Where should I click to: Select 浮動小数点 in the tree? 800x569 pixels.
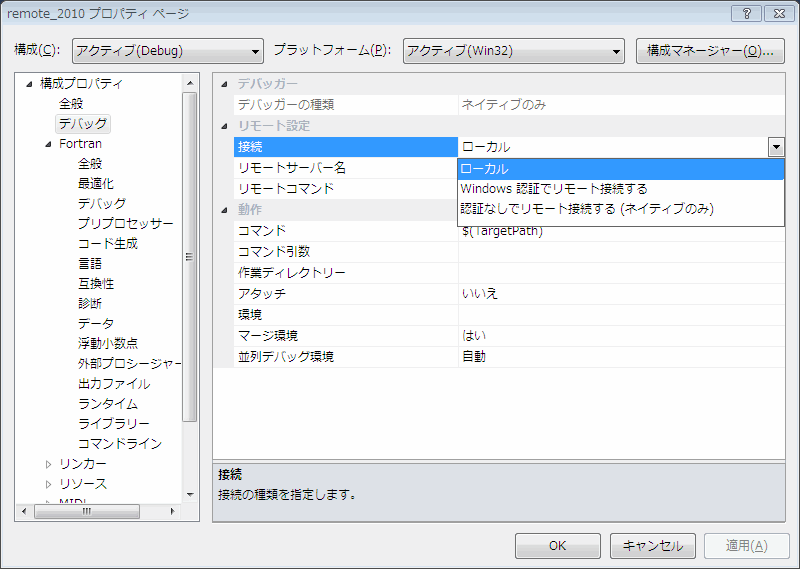point(108,344)
